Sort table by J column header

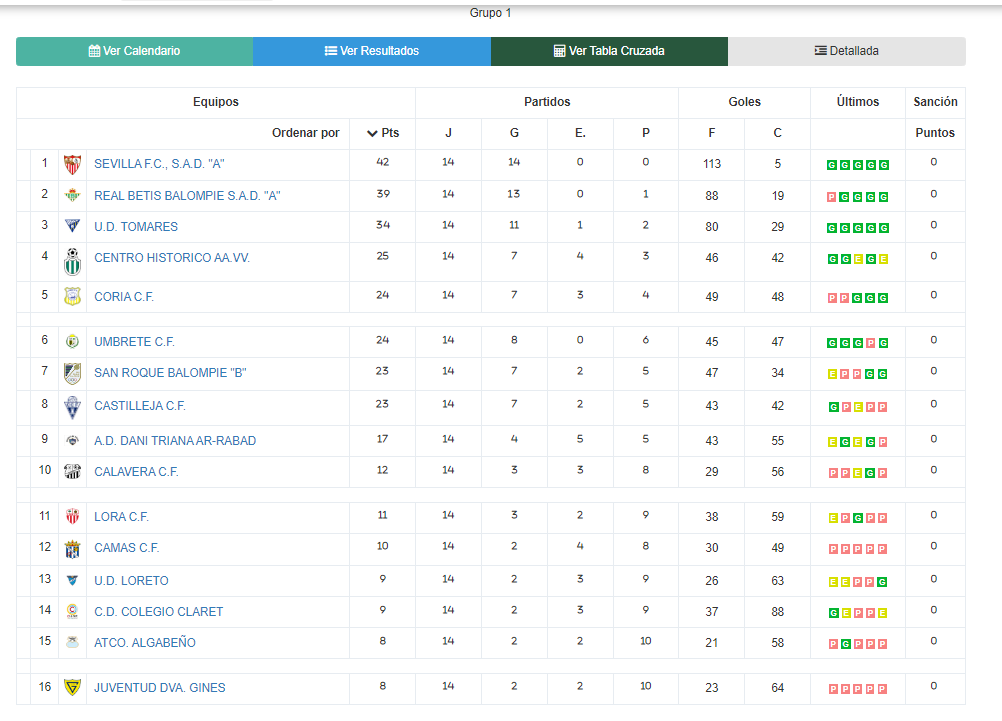pyautogui.click(x=449, y=133)
